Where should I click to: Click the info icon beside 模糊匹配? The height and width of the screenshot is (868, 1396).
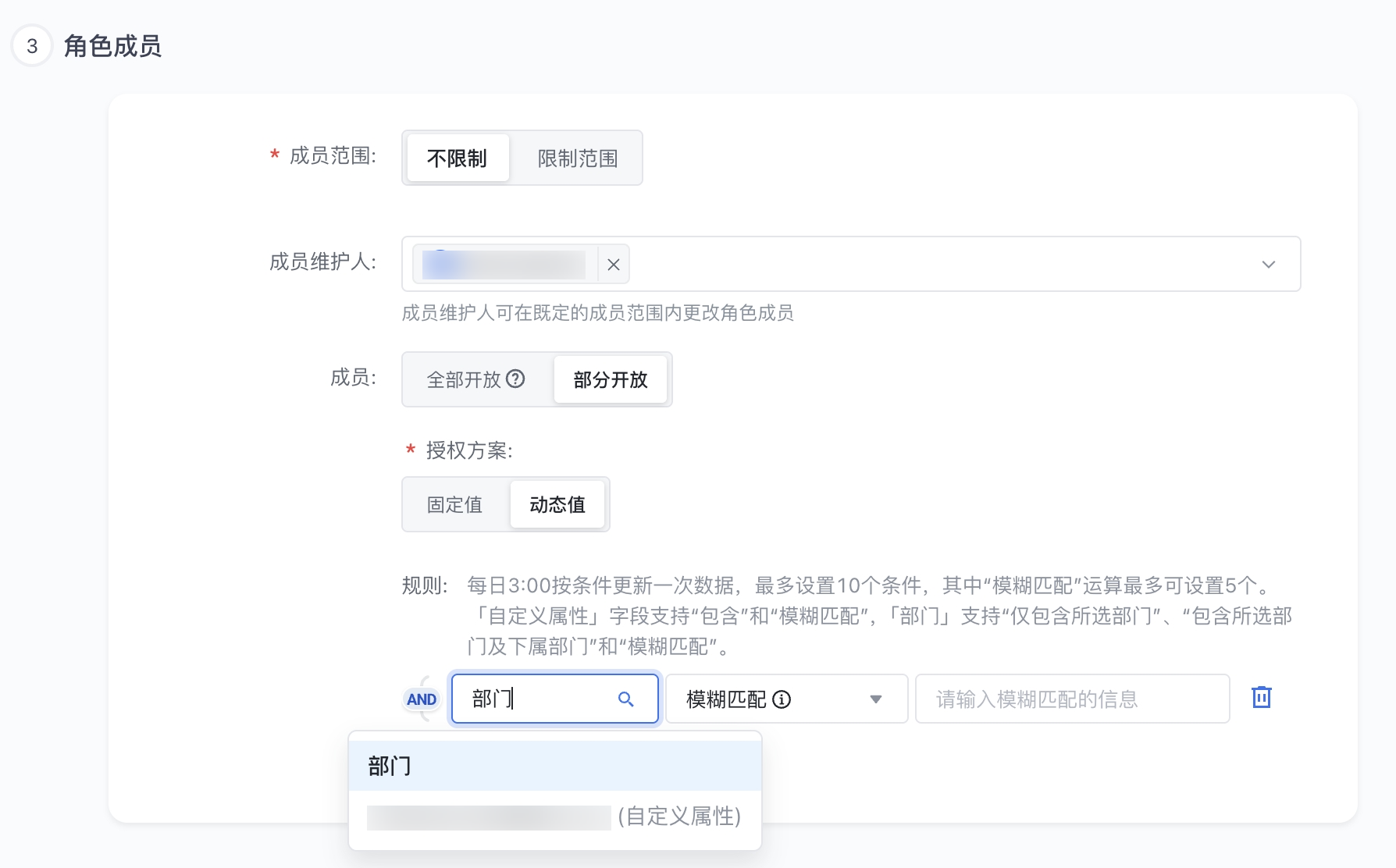click(782, 699)
